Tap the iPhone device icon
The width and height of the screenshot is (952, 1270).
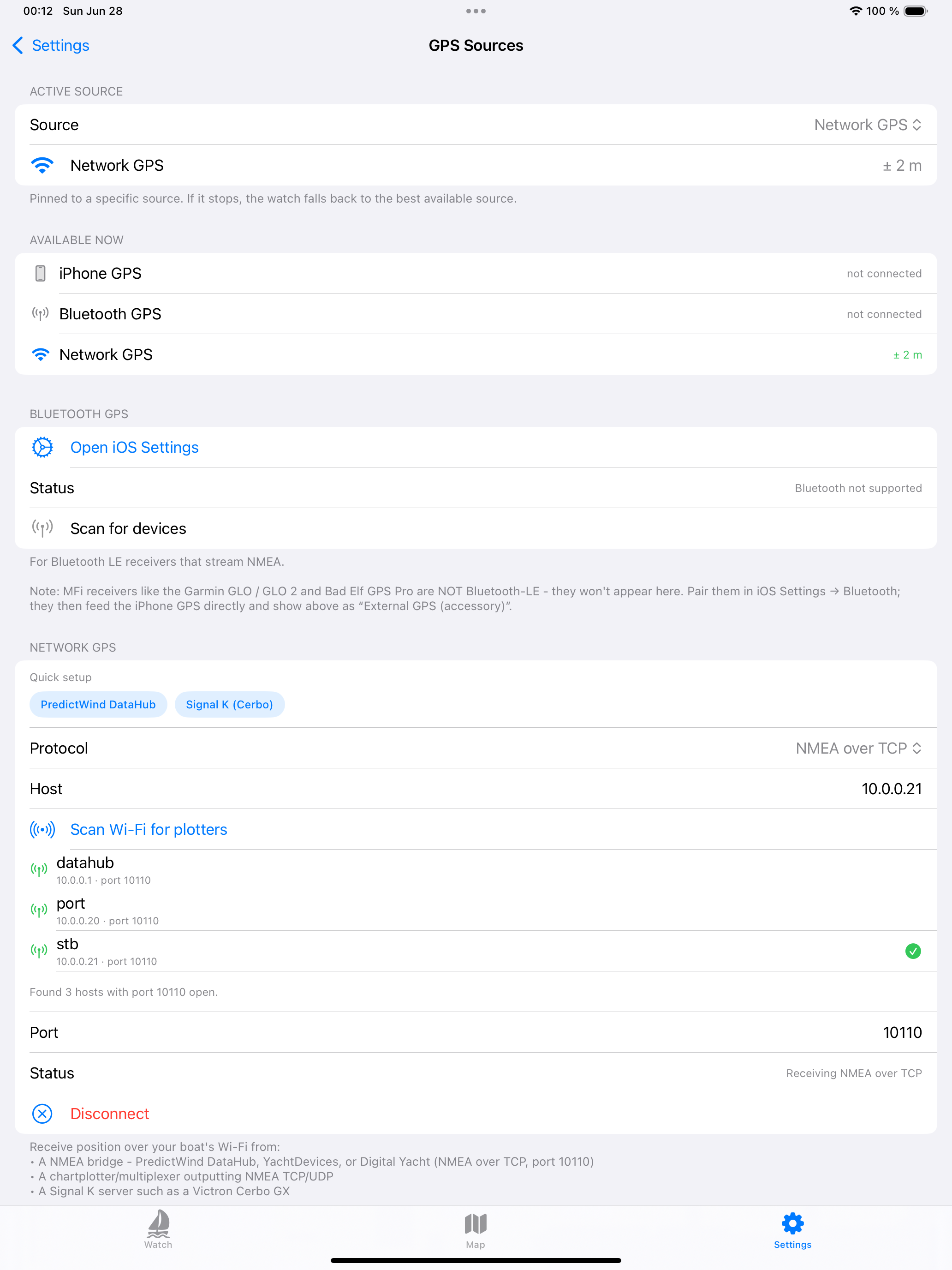pyautogui.click(x=40, y=273)
